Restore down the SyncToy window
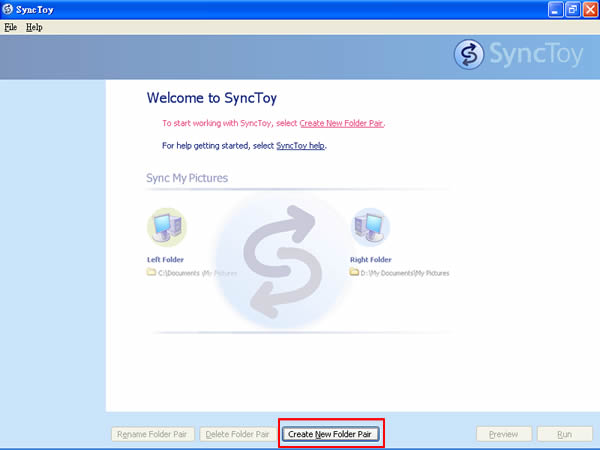600x450 pixels. [x=573, y=10]
